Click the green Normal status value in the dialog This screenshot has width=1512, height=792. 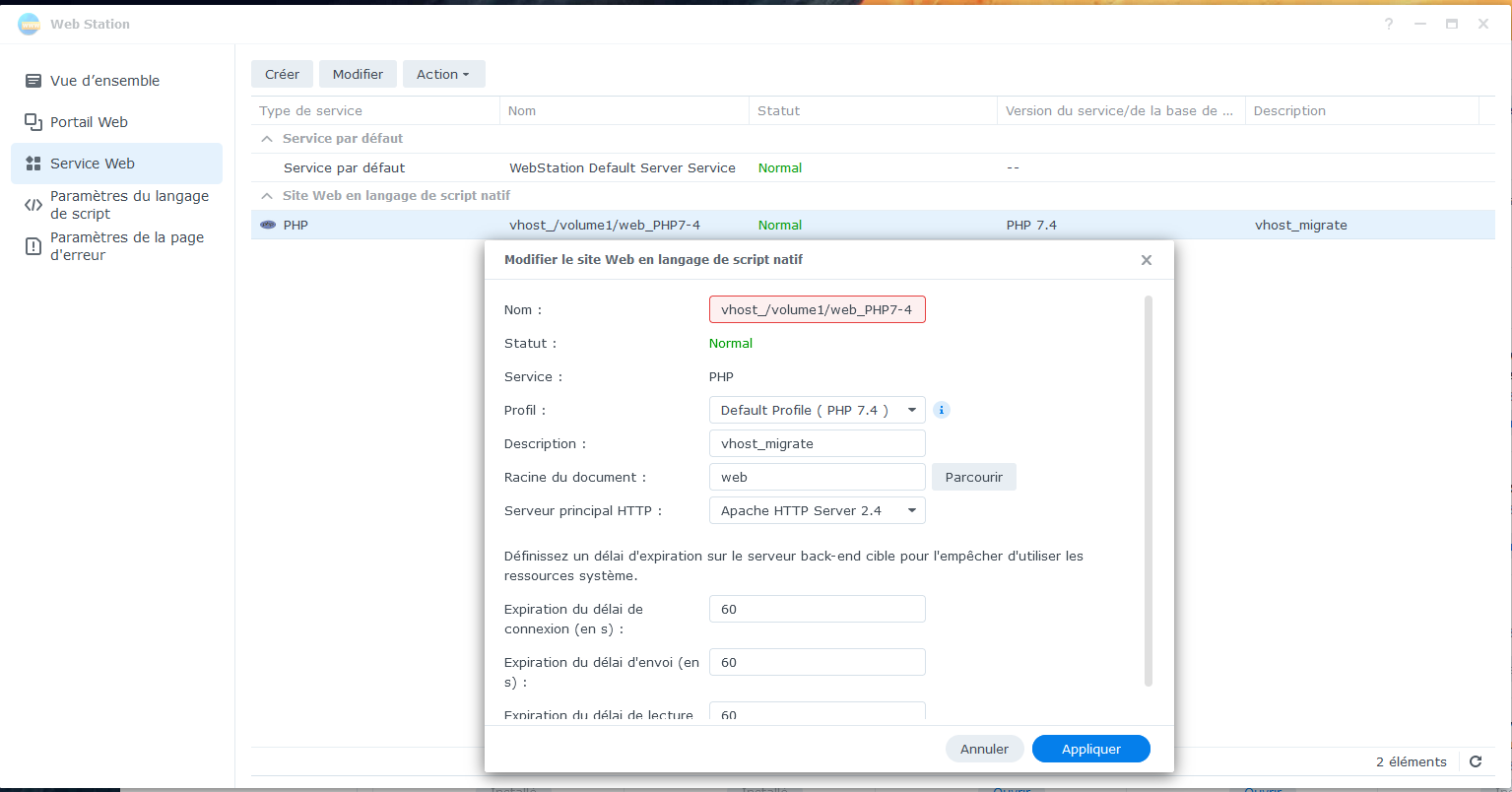pos(731,343)
